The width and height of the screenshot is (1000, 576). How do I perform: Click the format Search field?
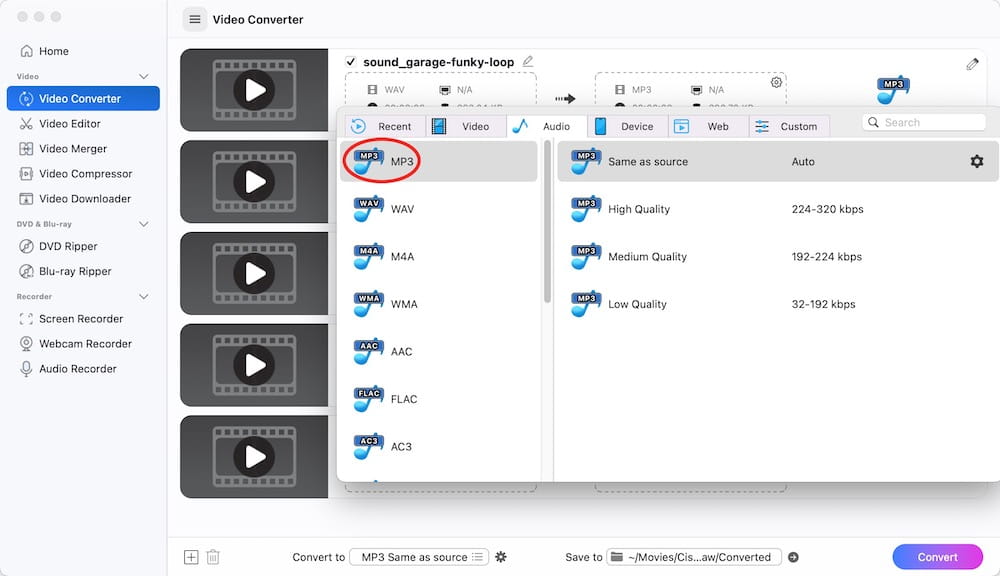[924, 122]
